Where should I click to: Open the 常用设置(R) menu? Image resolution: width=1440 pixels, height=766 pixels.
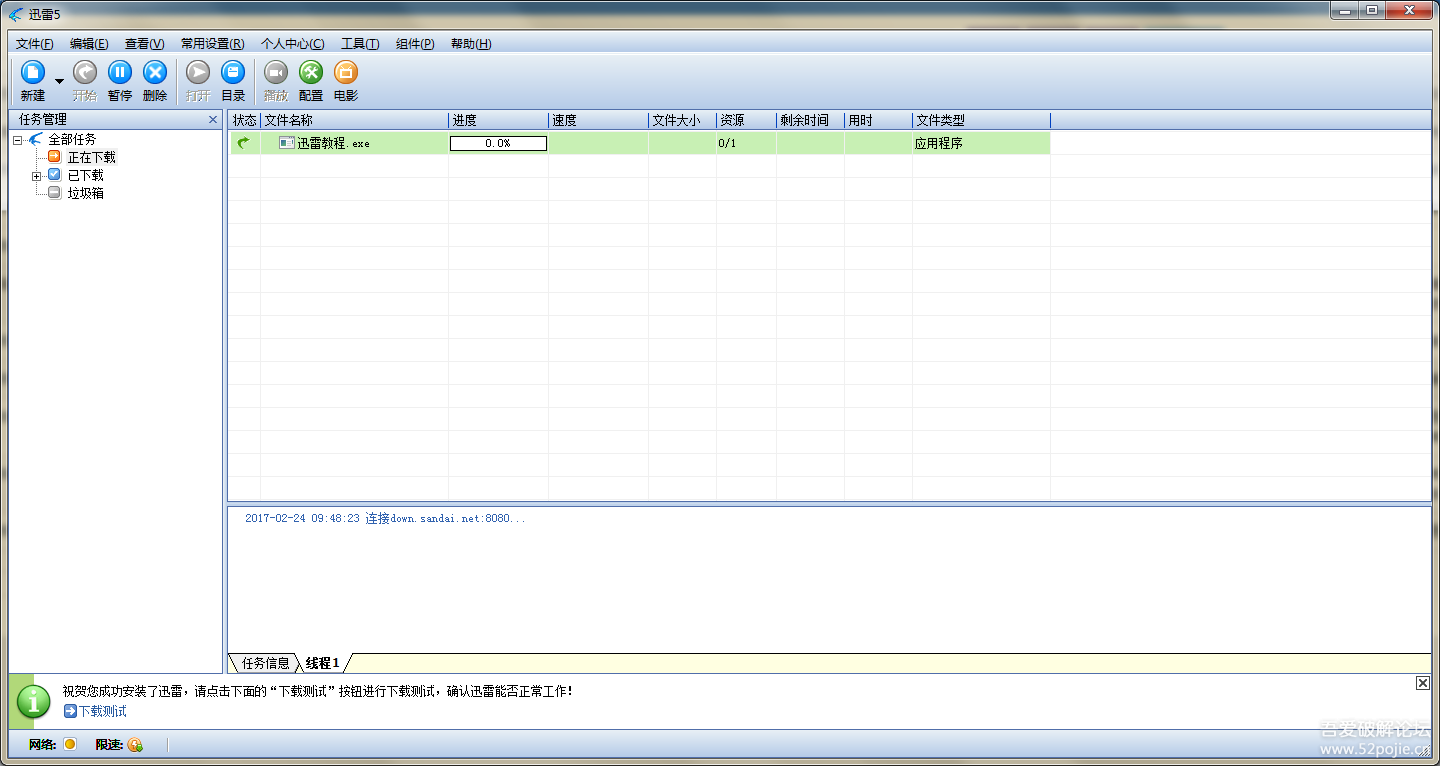click(212, 44)
